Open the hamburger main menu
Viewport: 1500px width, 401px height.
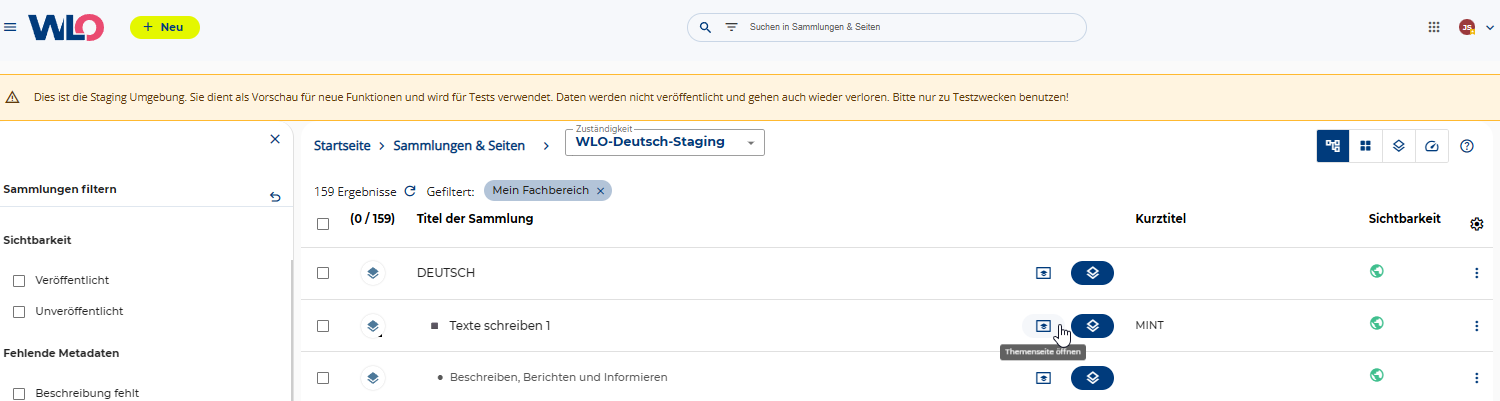coord(11,27)
